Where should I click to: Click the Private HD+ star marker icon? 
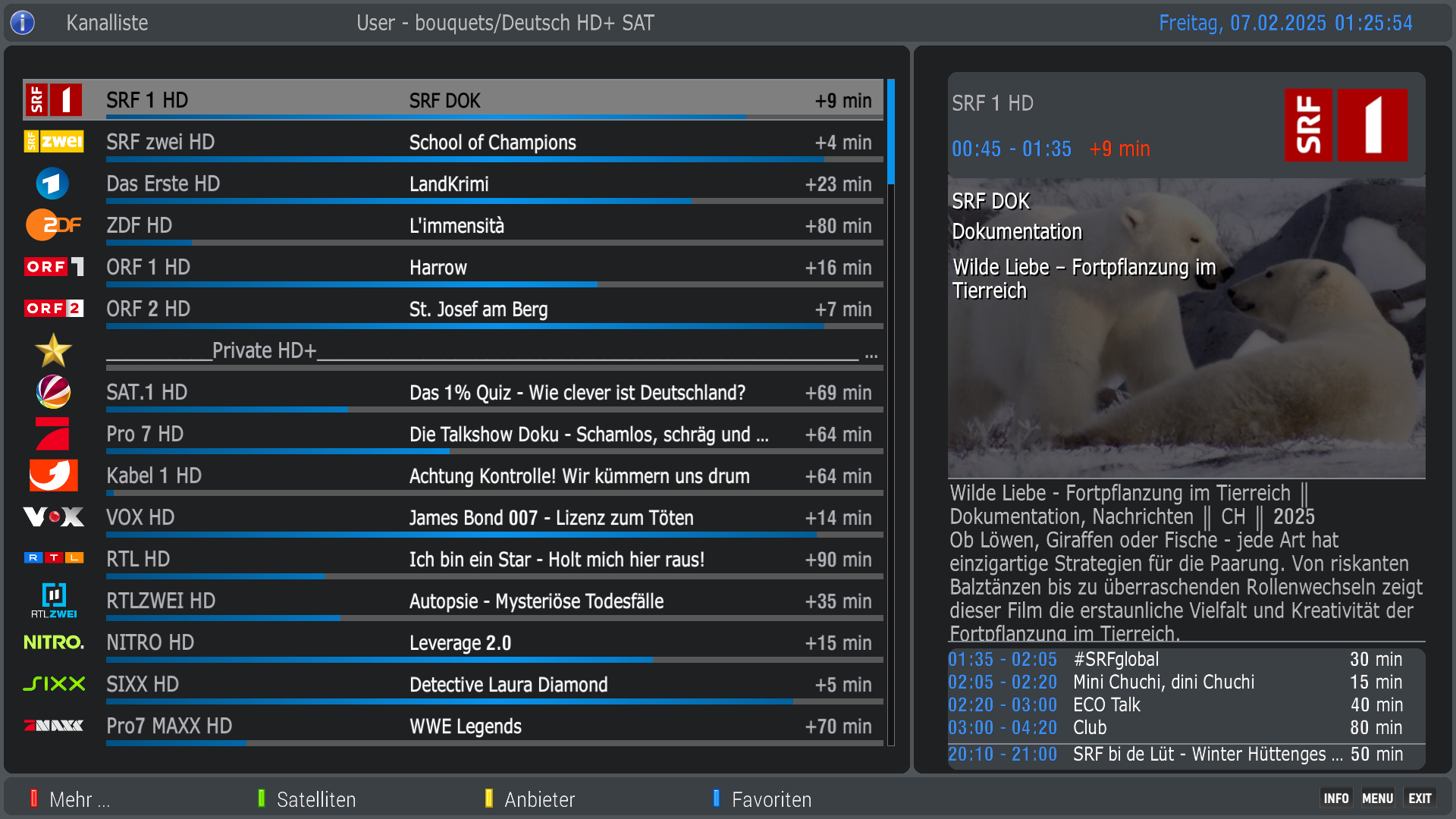coord(53,350)
